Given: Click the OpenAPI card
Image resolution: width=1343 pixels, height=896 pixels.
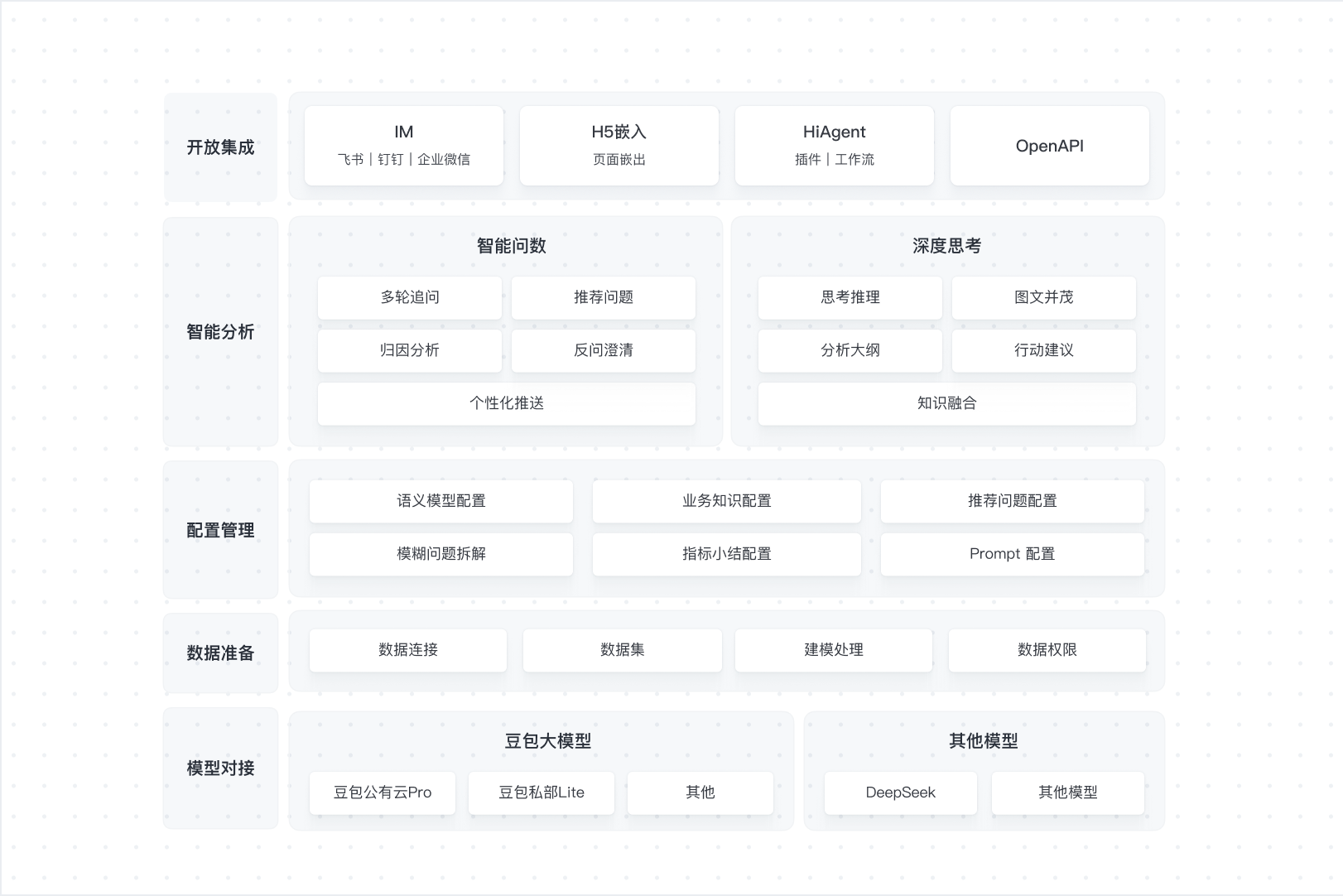Looking at the screenshot, I should point(1050,146).
